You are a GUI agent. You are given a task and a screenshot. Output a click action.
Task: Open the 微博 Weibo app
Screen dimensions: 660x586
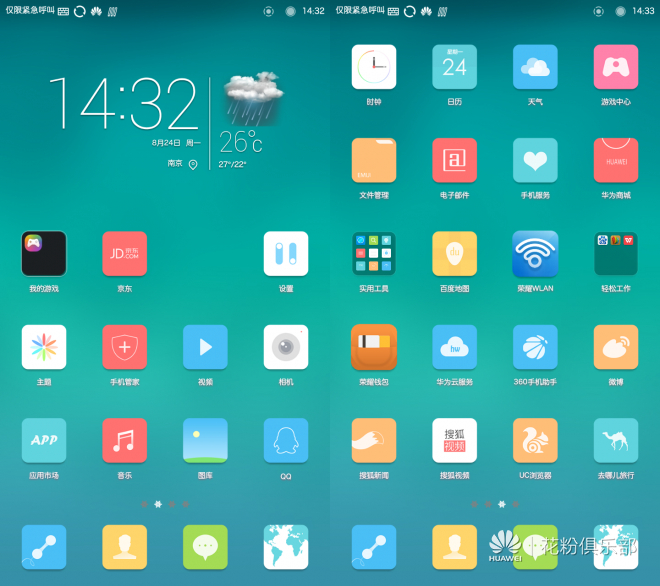click(616, 347)
